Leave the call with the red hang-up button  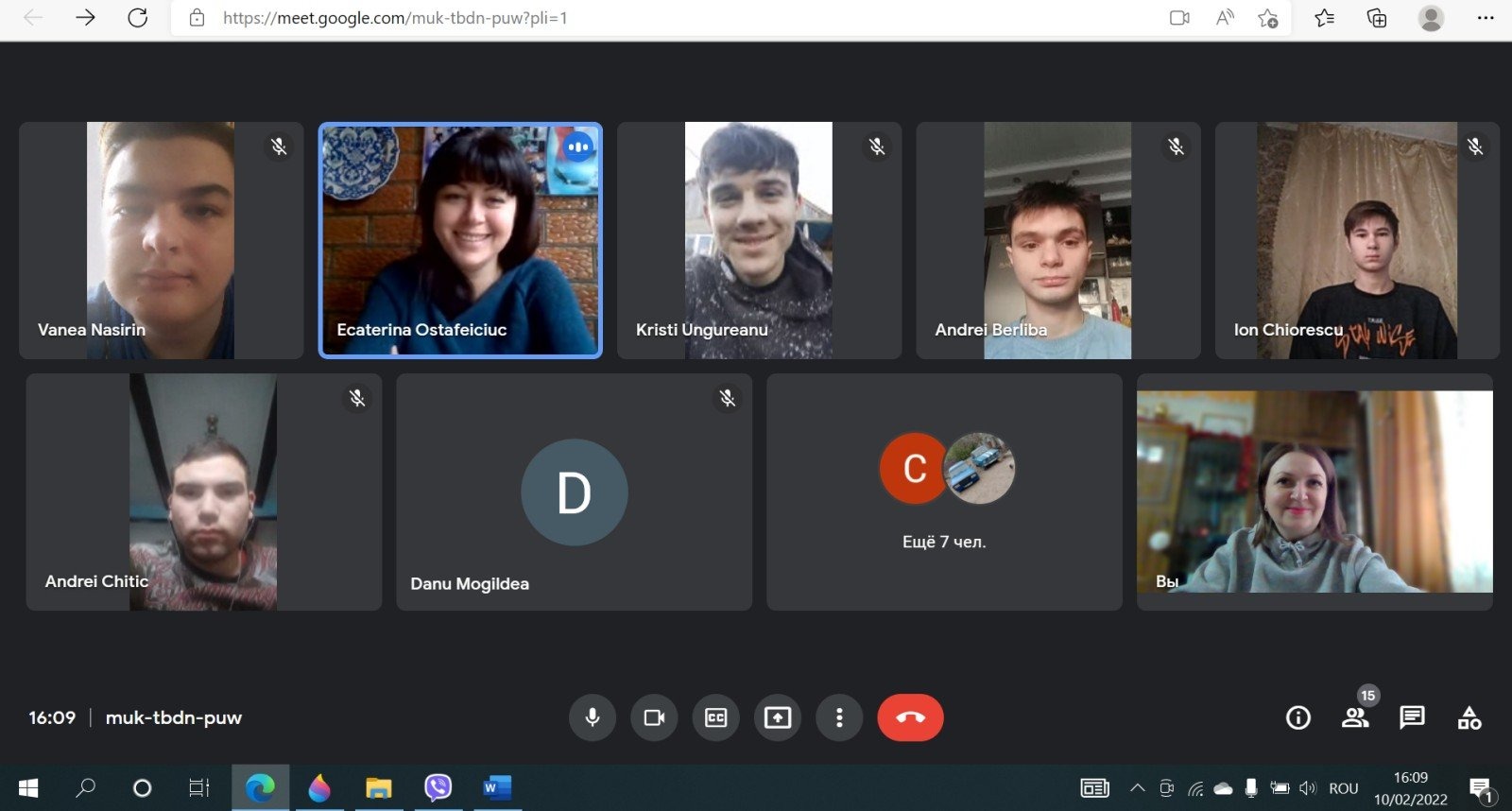[910, 717]
